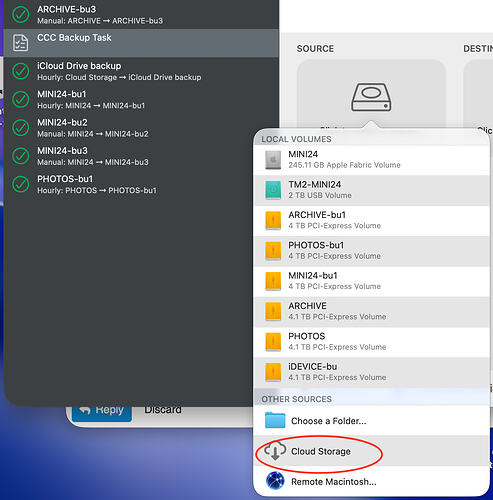Image resolution: width=493 pixels, height=500 pixels.
Task: Click "245.11 GB Apple Fabric Volume" text
Action: coord(344,165)
